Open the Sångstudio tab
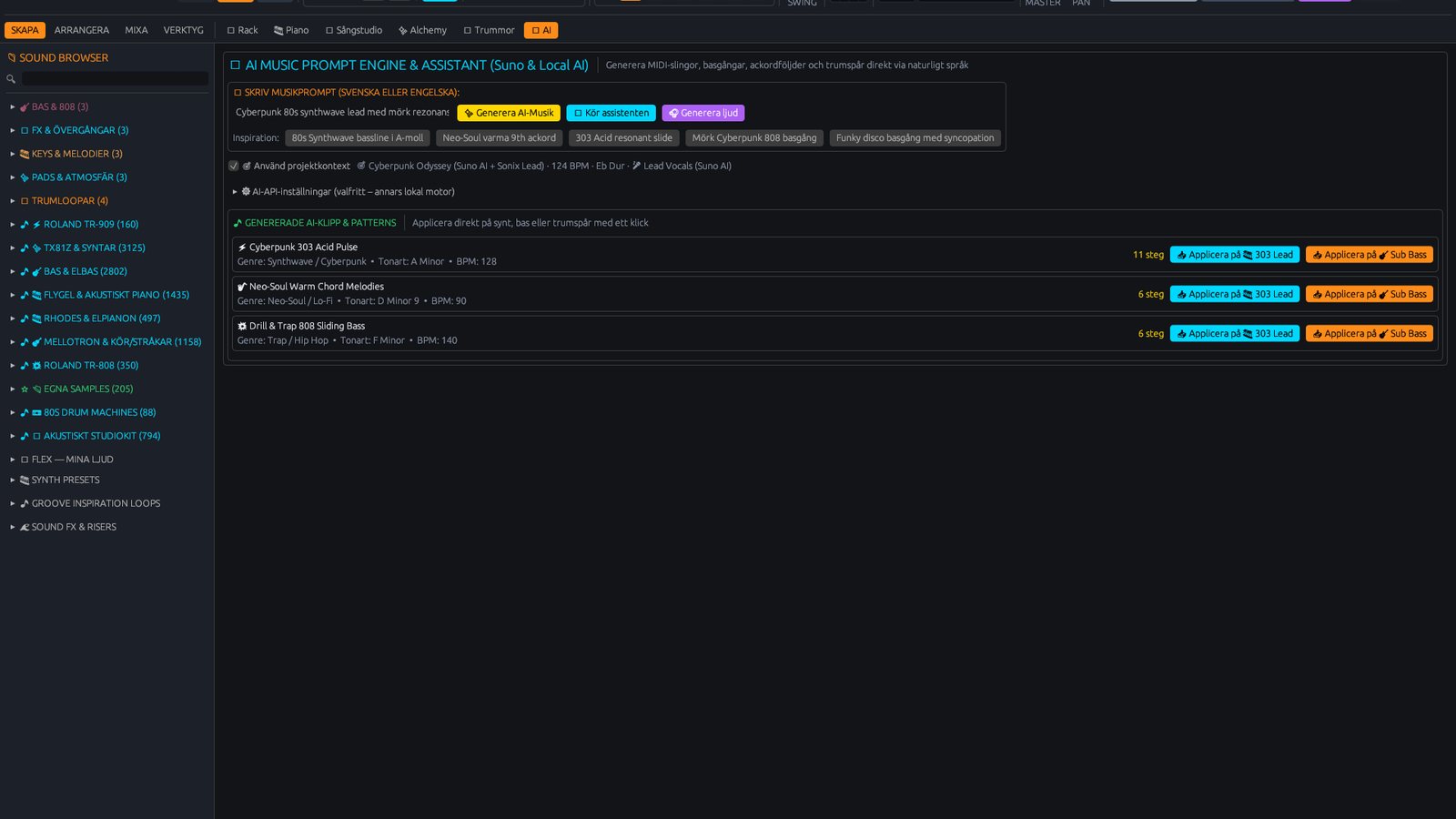Viewport: 1456px width, 819px height. coord(354,30)
